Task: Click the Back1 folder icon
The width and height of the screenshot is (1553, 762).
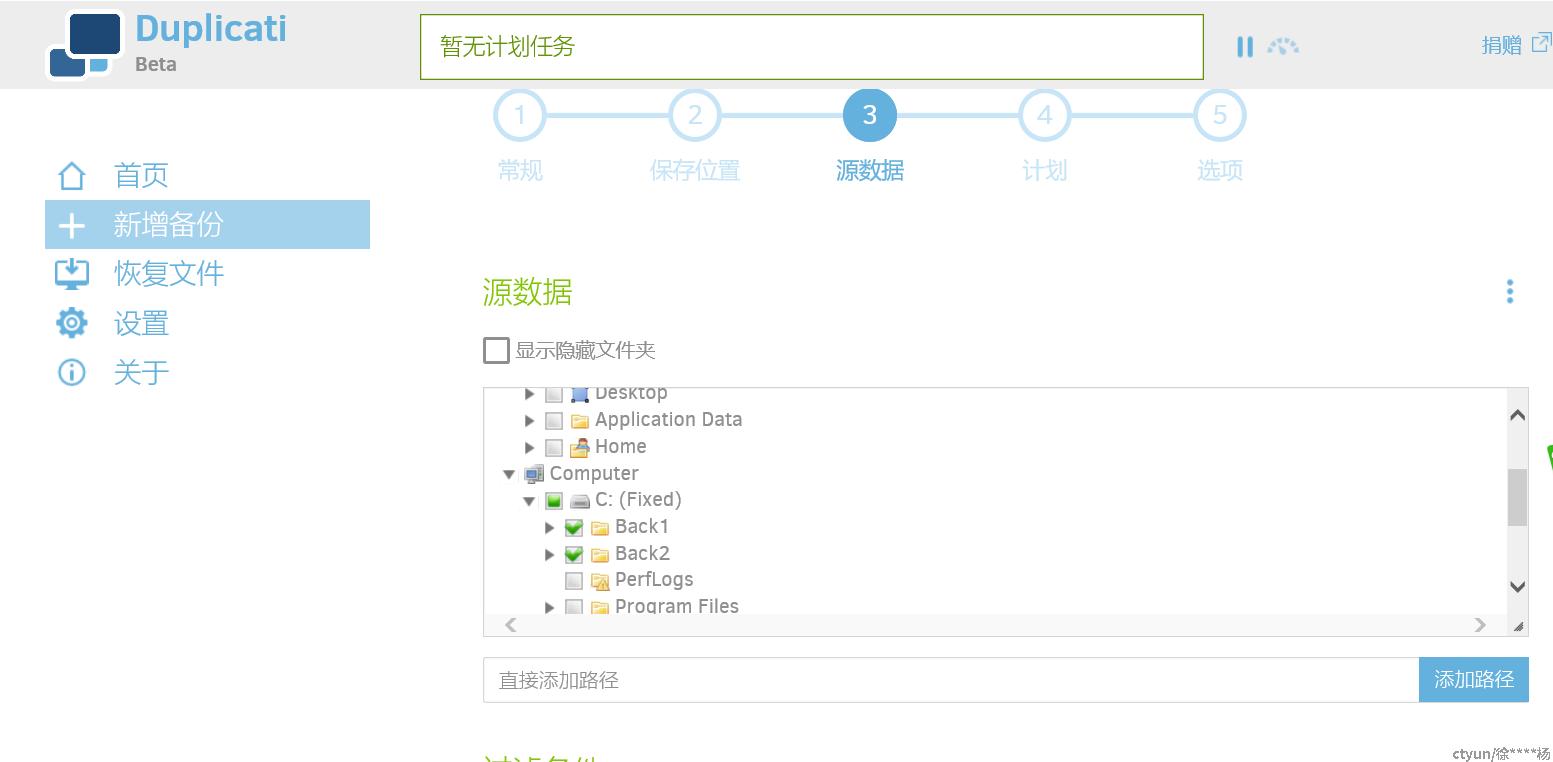Action: click(x=600, y=528)
